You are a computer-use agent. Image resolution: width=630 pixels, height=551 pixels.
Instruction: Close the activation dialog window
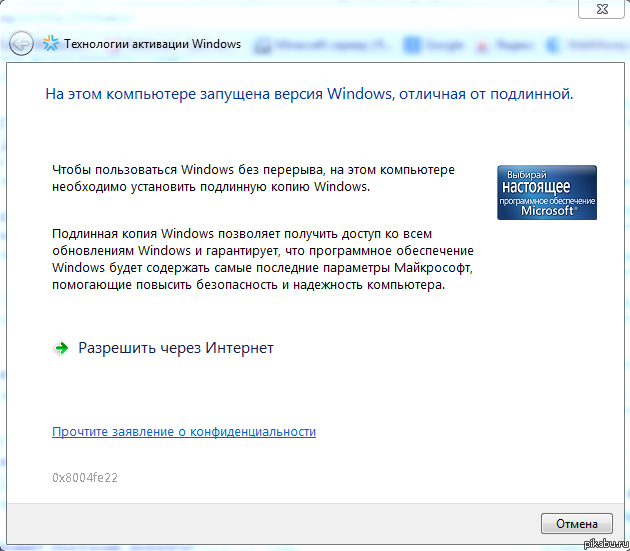click(x=602, y=9)
